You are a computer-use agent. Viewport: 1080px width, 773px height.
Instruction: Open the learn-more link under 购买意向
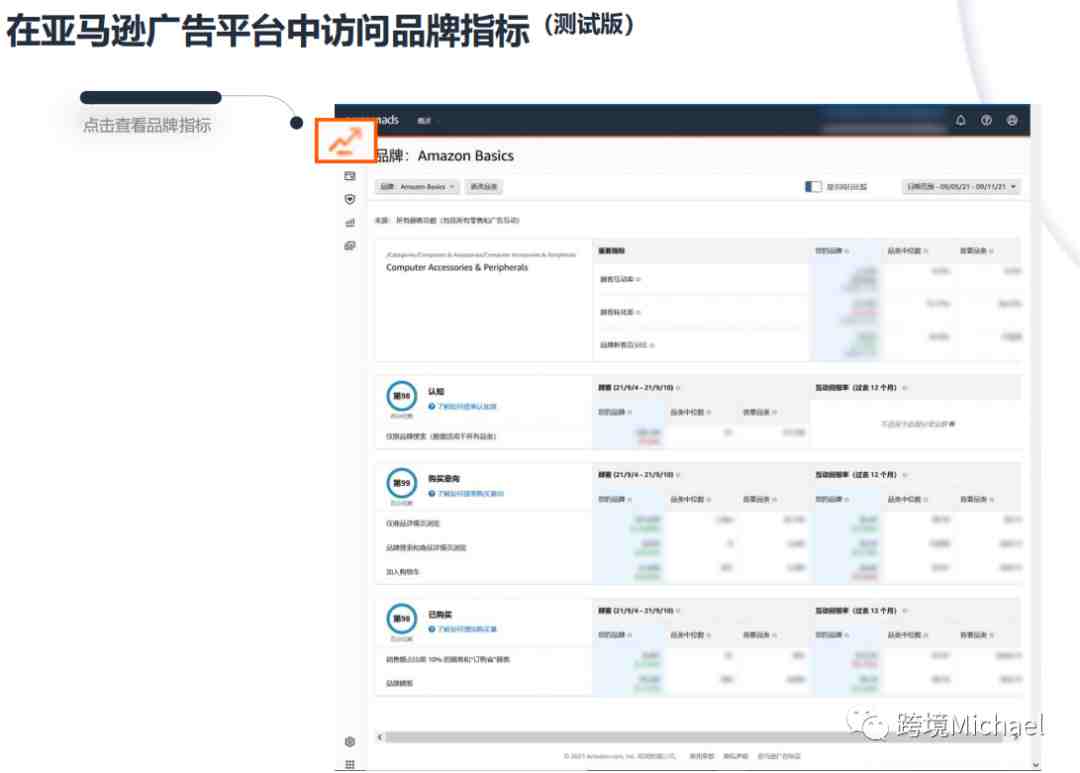[x=470, y=494]
